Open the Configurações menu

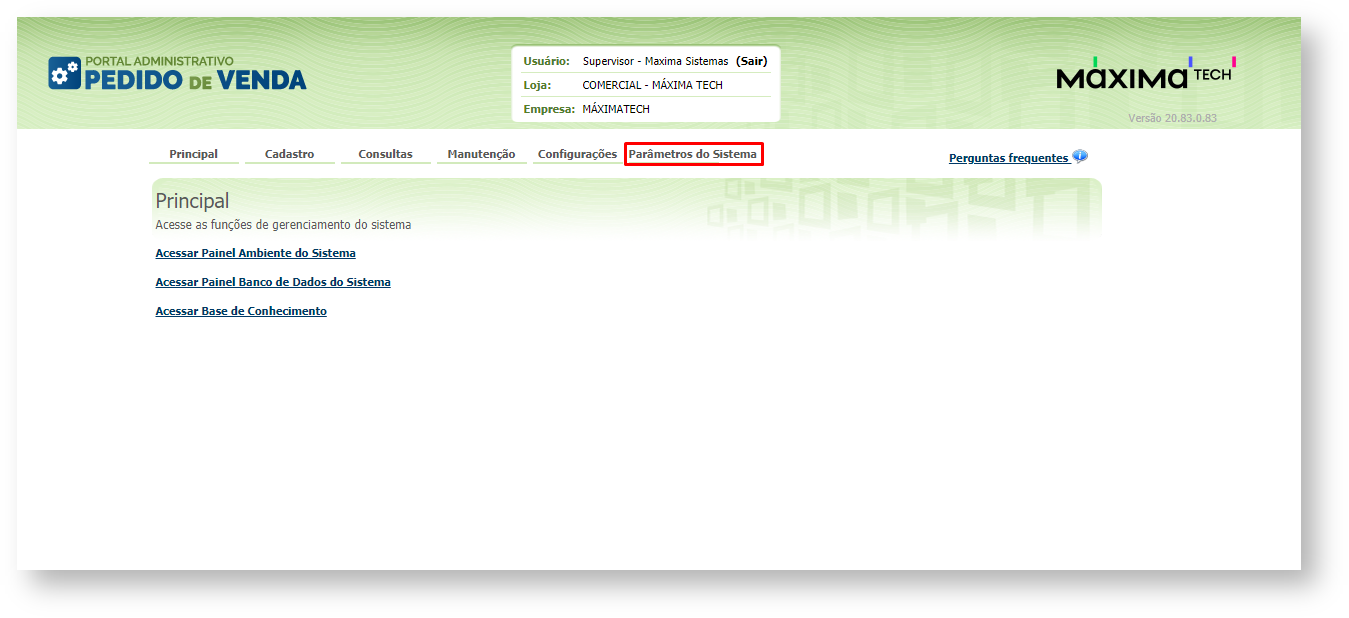point(577,154)
